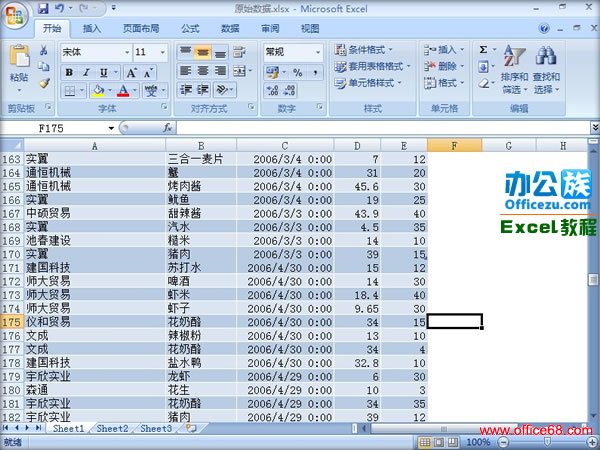Open font color dropdown arrow
Screen dimensions: 600x450
click(x=135, y=91)
